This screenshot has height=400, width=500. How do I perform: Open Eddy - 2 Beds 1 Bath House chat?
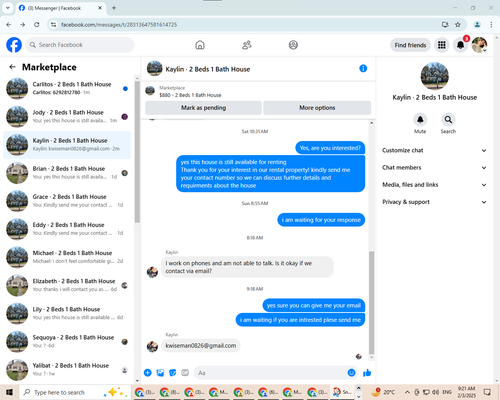point(67,229)
